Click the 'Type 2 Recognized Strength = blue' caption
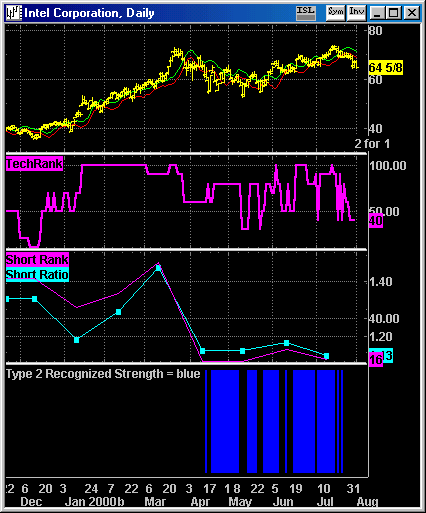 pyautogui.click(x=103, y=374)
